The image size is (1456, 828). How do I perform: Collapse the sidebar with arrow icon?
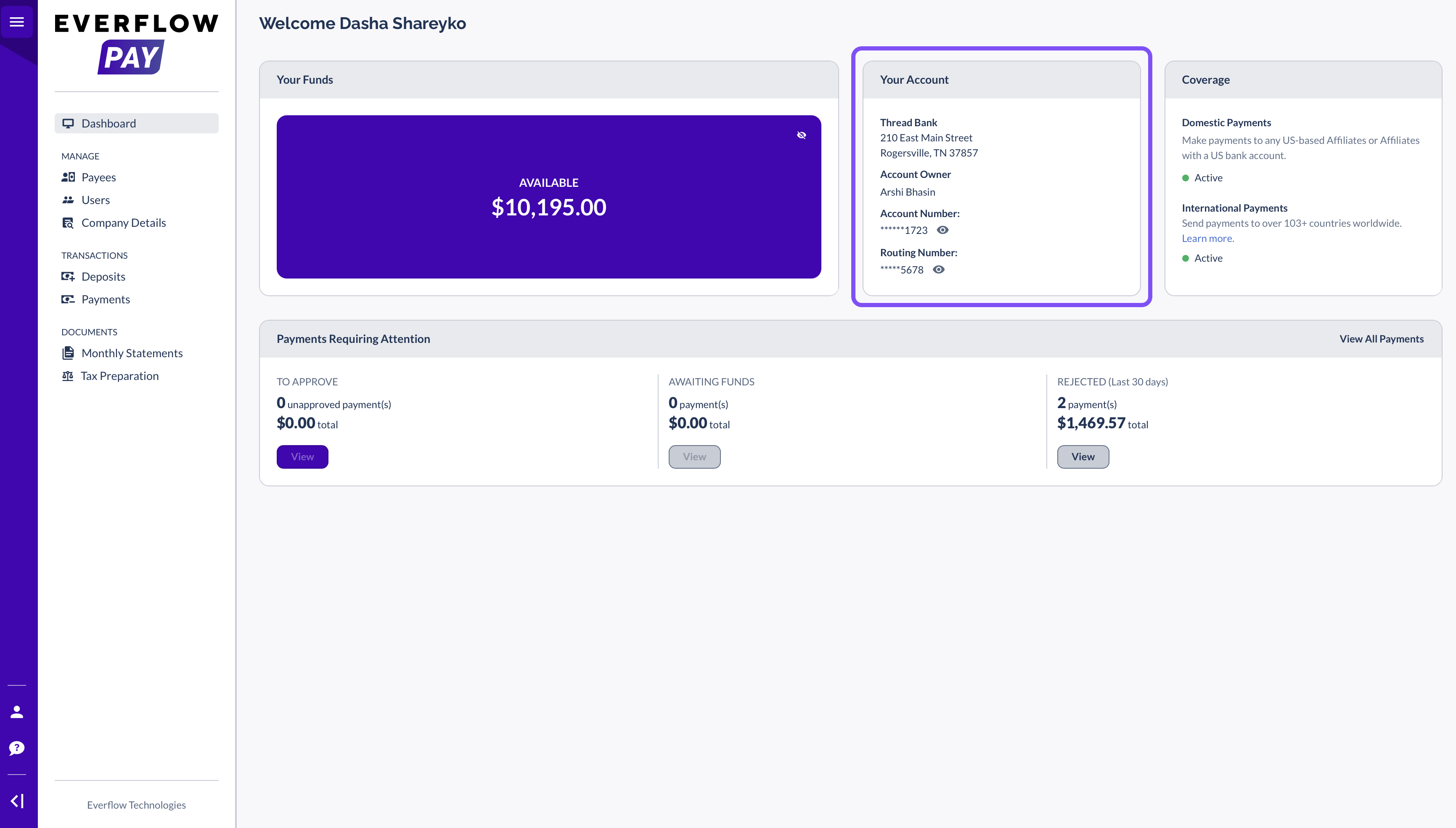(x=17, y=801)
